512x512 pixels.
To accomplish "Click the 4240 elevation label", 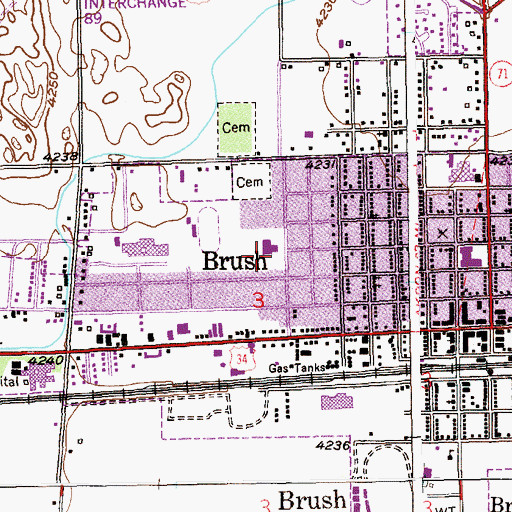I will [45, 360].
